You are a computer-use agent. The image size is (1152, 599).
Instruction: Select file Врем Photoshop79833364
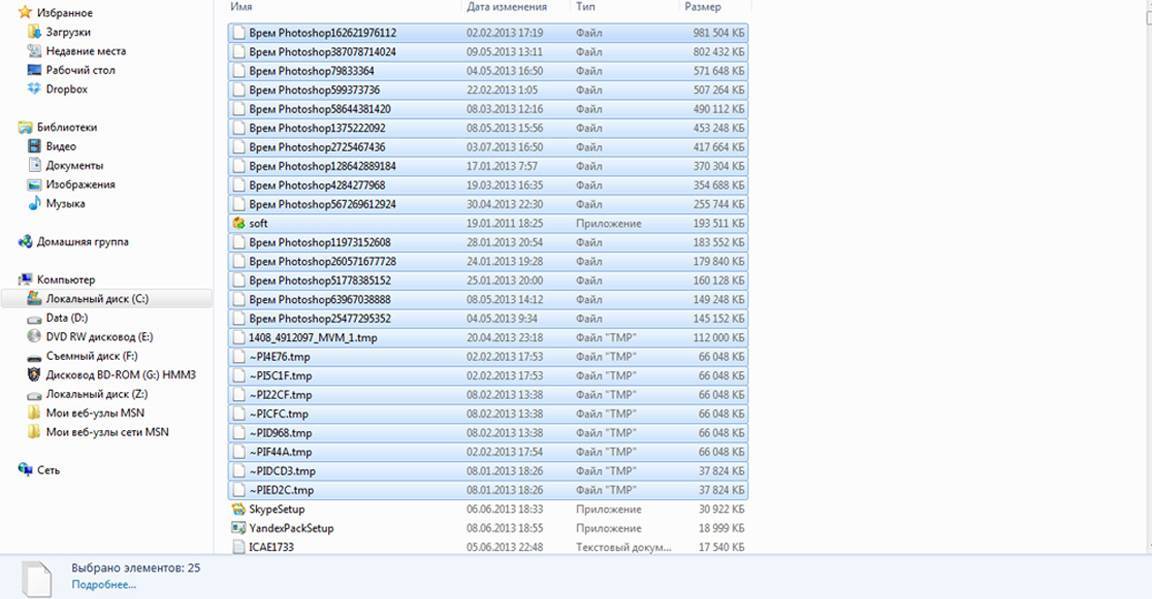click(x=488, y=71)
